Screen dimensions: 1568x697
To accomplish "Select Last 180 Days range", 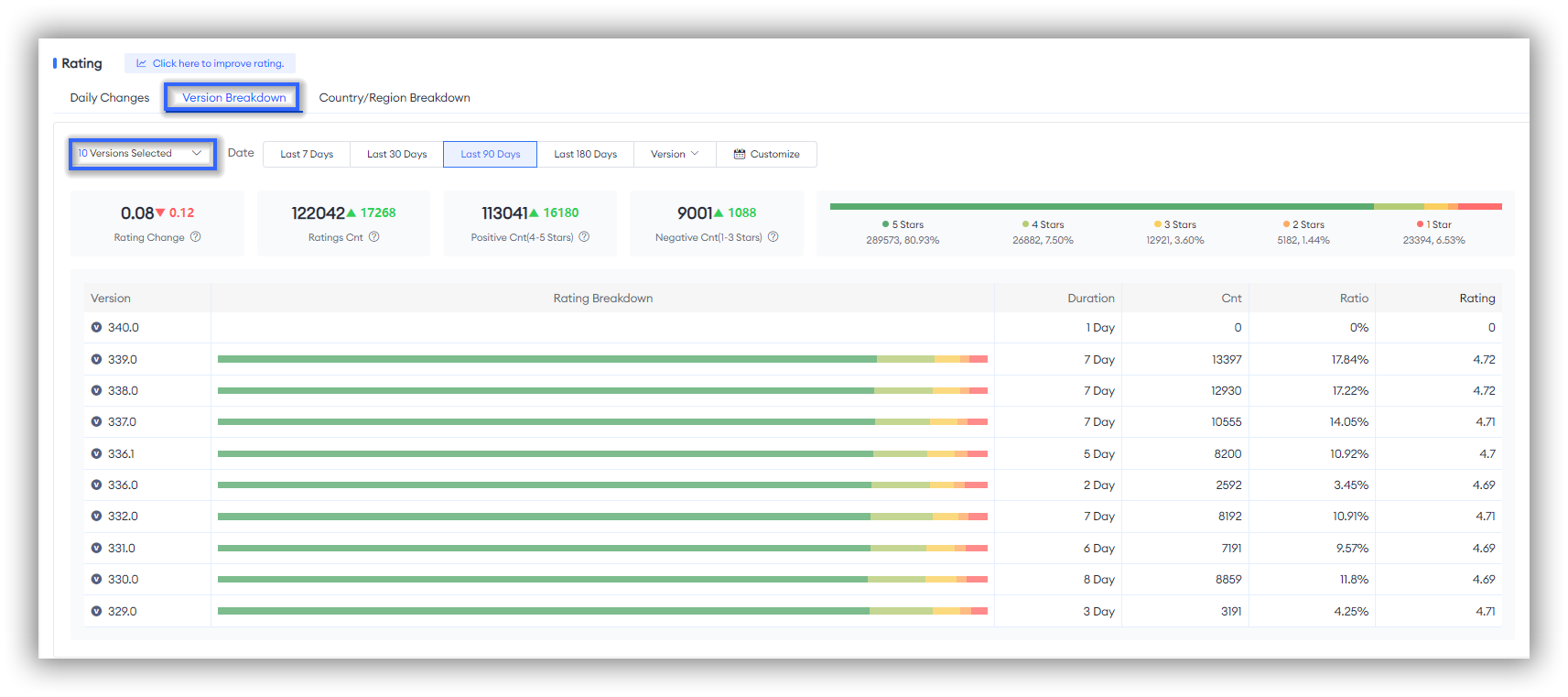I will tap(586, 154).
